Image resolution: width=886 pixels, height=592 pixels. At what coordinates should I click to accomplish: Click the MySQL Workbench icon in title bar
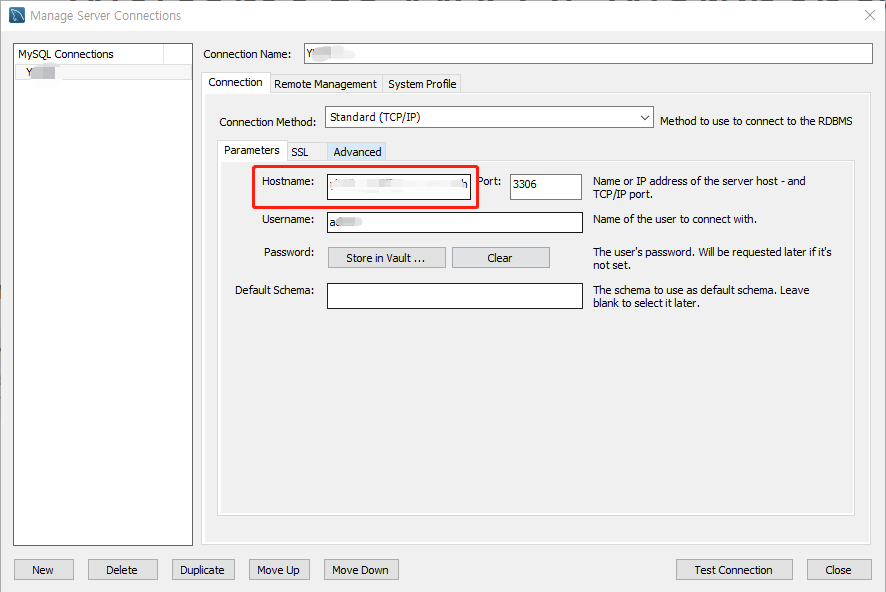[x=17, y=15]
